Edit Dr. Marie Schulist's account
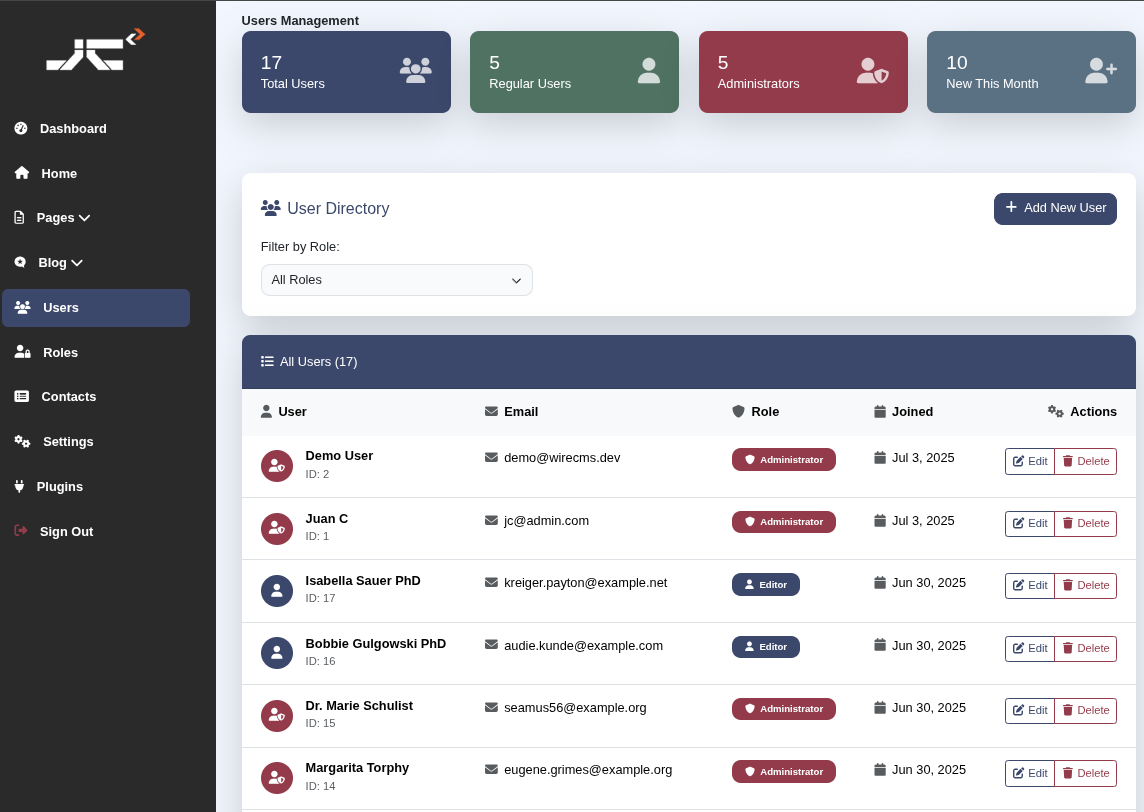1144x812 pixels. pos(1029,711)
